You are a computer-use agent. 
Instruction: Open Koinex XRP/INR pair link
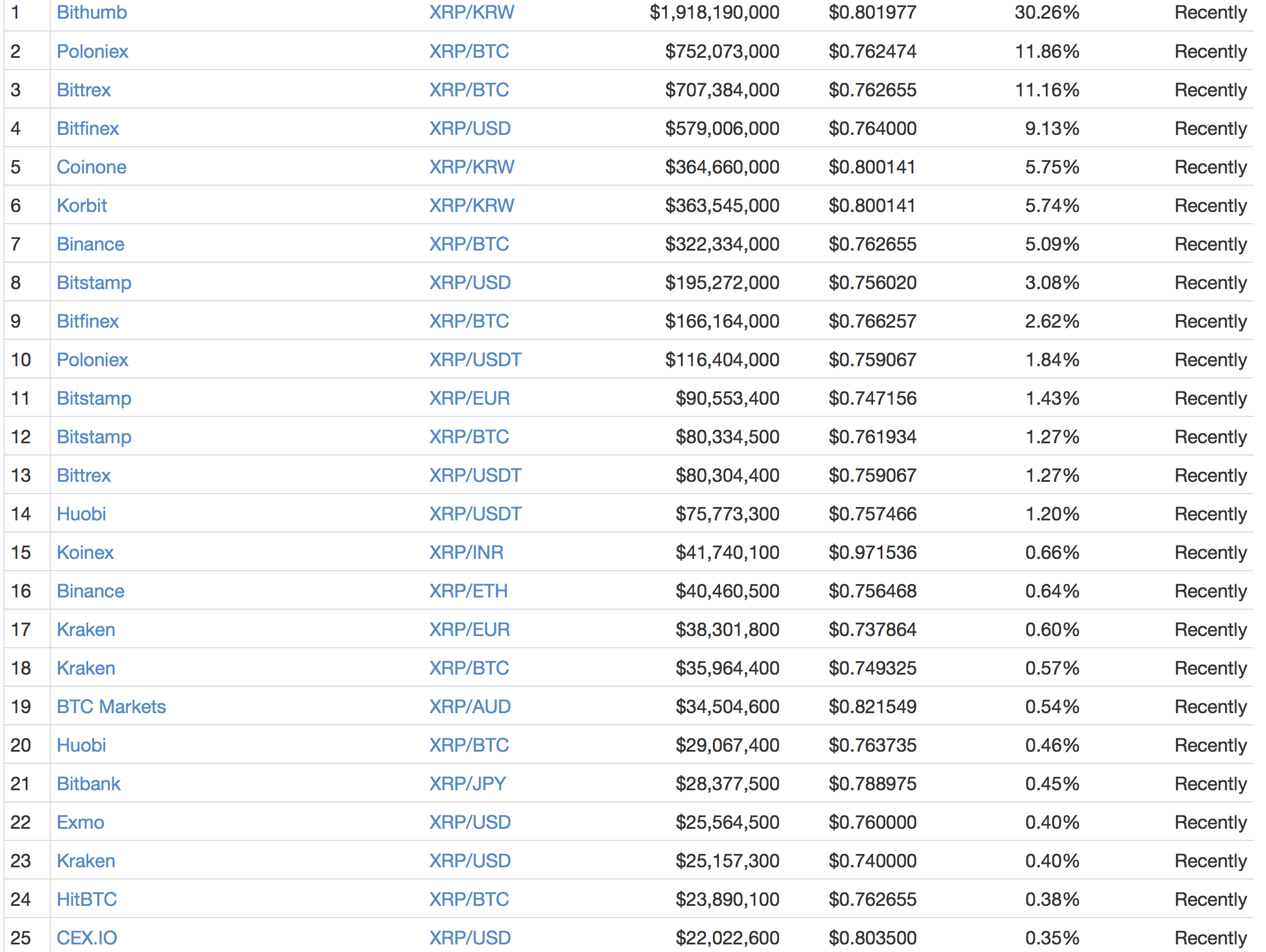click(x=466, y=552)
